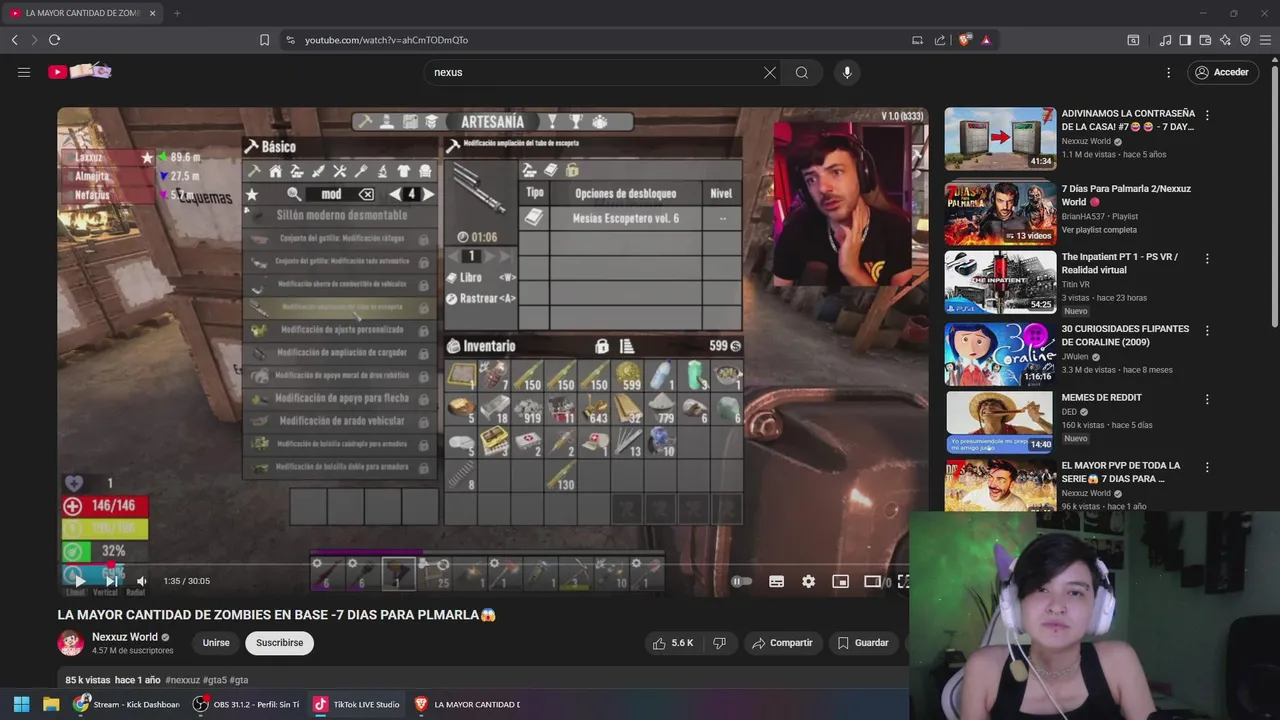Open options for 'MEMES DE REDDIT' video
1280x720 pixels.
point(1207,399)
